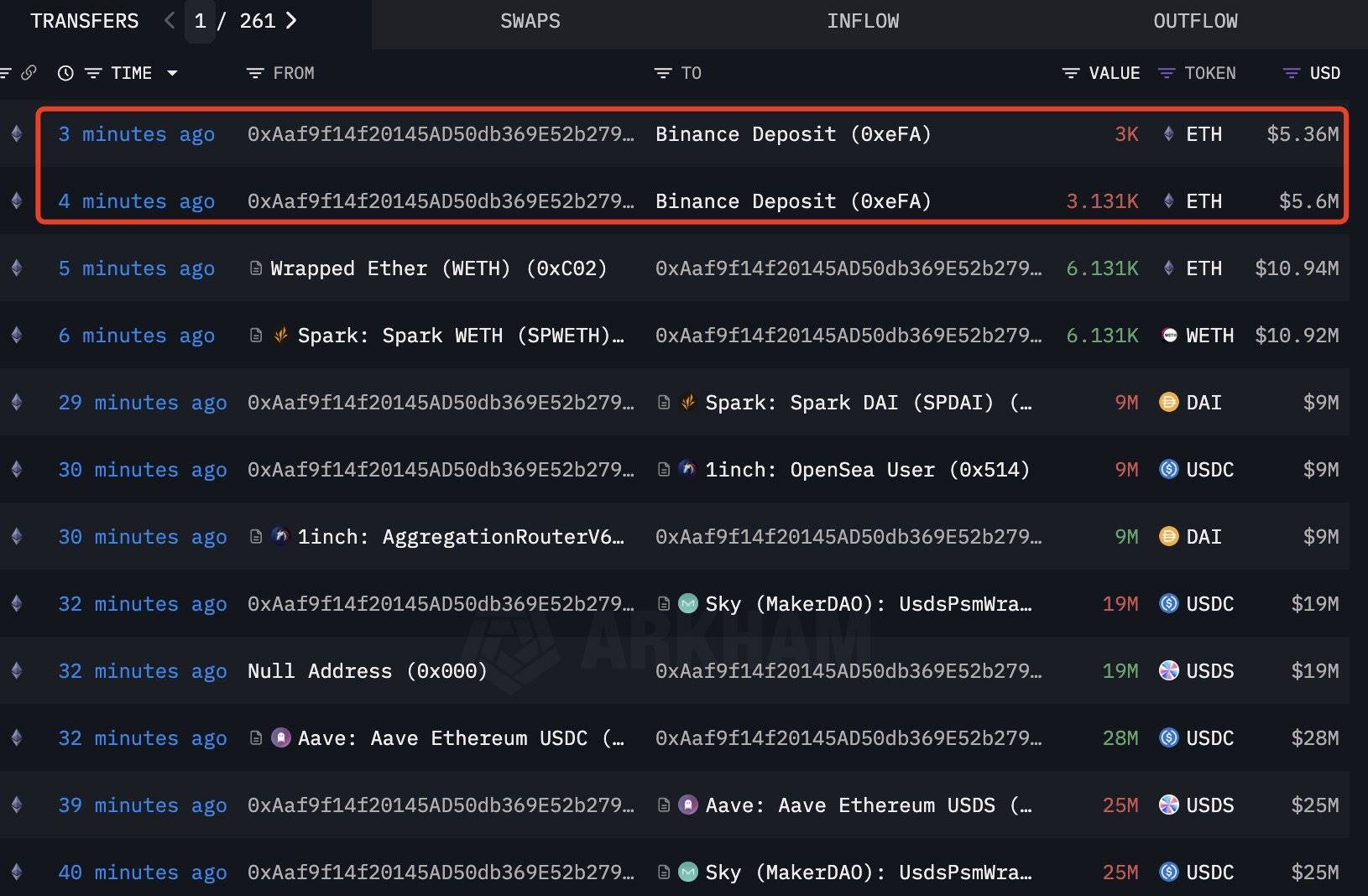Click the 1inch icon on the AggregationRouterV6 row
1368x896 pixels.
[x=280, y=537]
